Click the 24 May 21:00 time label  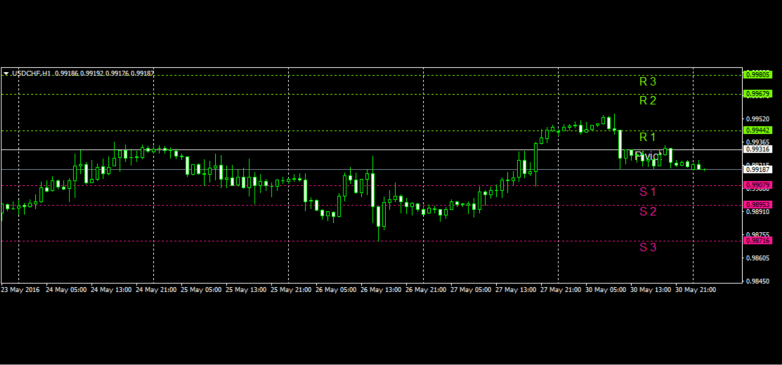pos(156,289)
